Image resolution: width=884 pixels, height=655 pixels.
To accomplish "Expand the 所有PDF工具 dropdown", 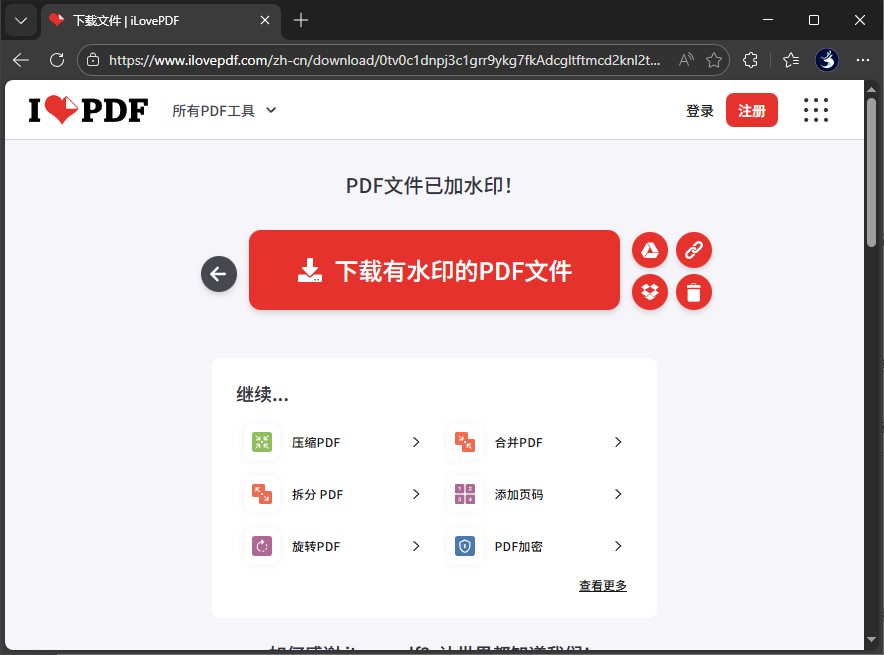I will coord(224,110).
